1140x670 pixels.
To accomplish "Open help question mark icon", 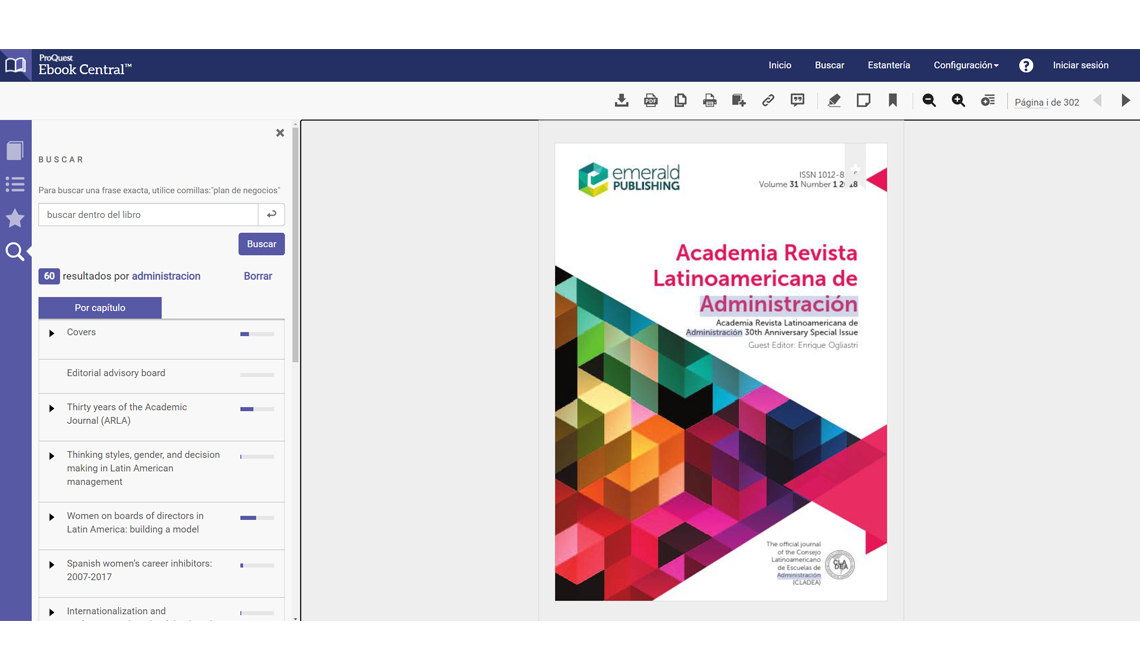I will 1026,65.
